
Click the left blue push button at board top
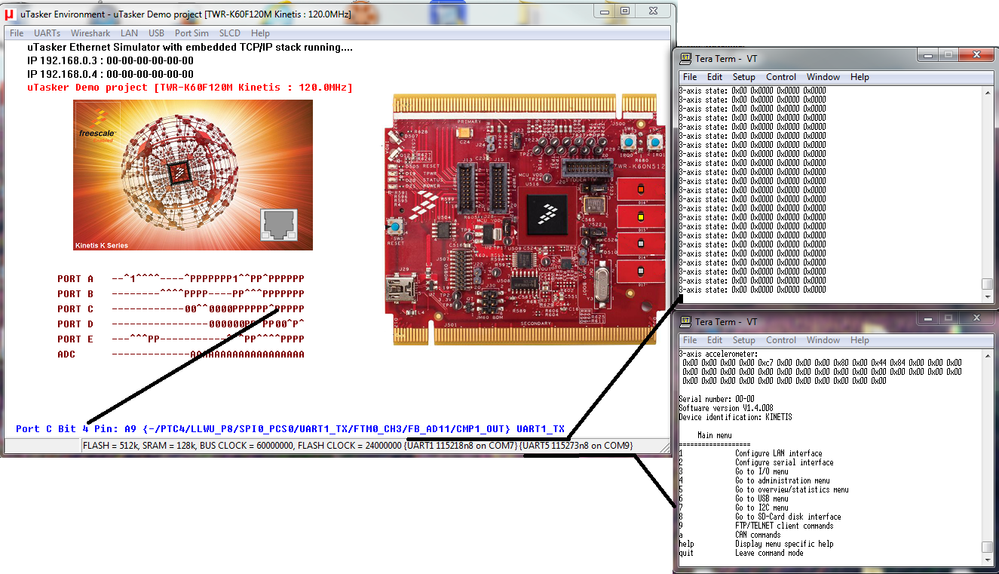629,141
